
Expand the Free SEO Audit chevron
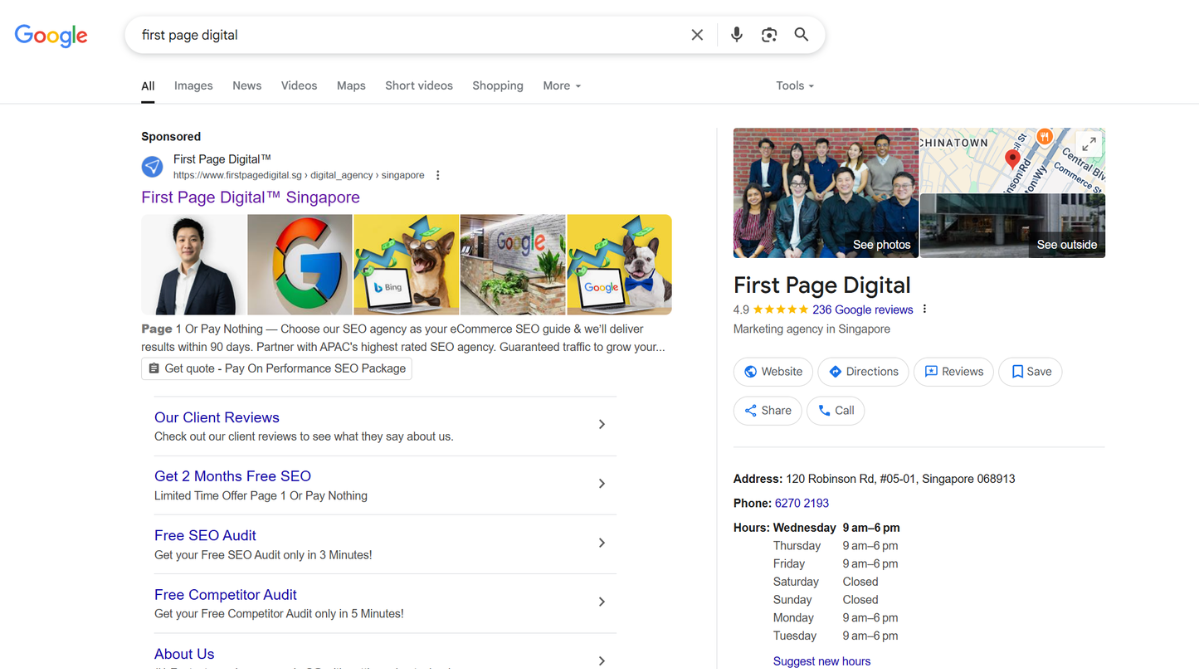(602, 543)
